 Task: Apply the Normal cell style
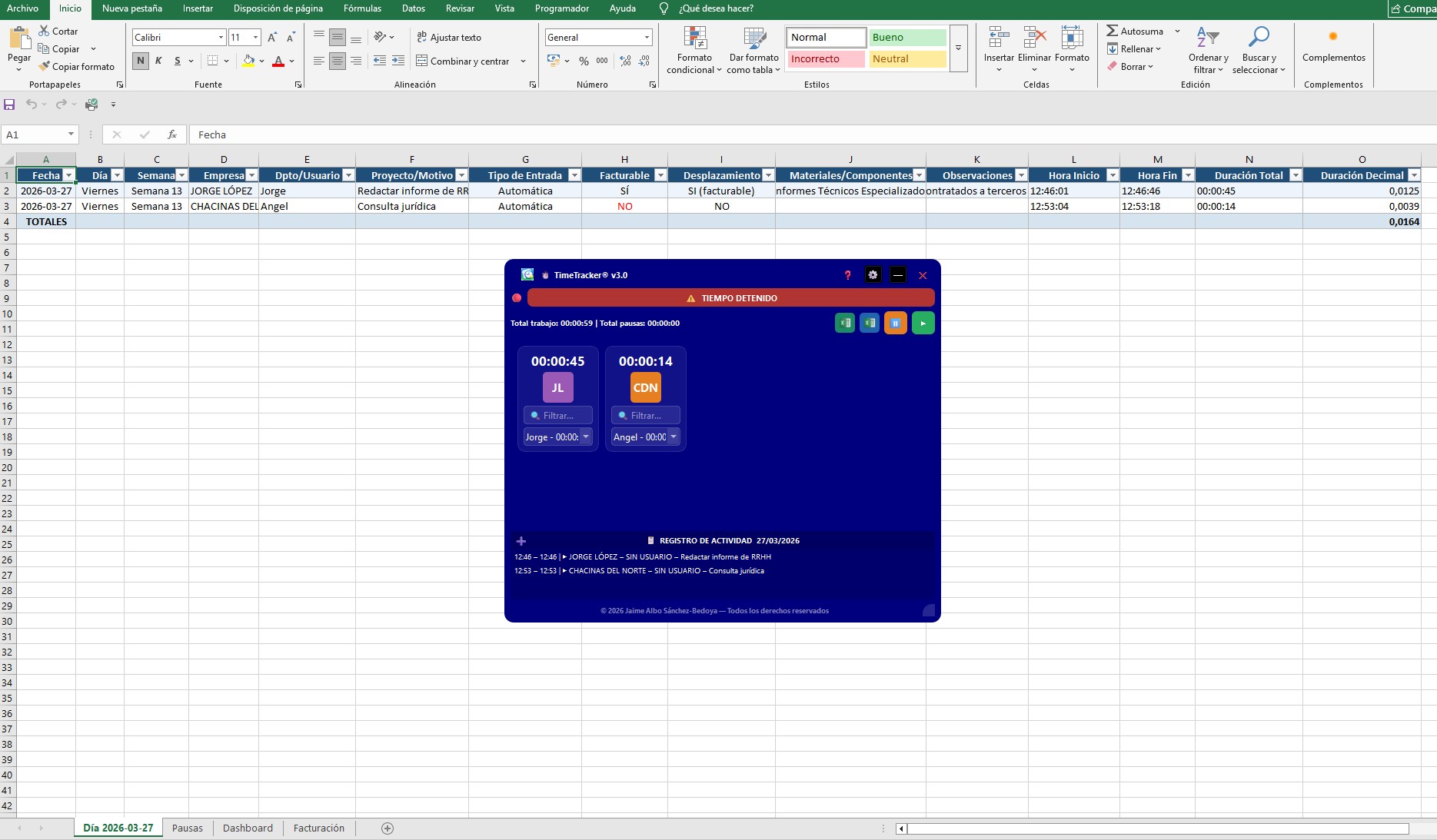[825, 37]
